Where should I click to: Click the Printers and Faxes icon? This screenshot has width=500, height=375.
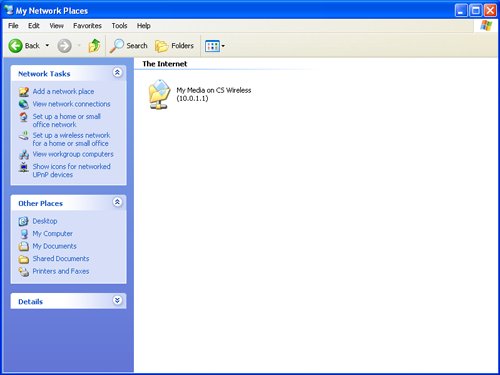point(24,272)
